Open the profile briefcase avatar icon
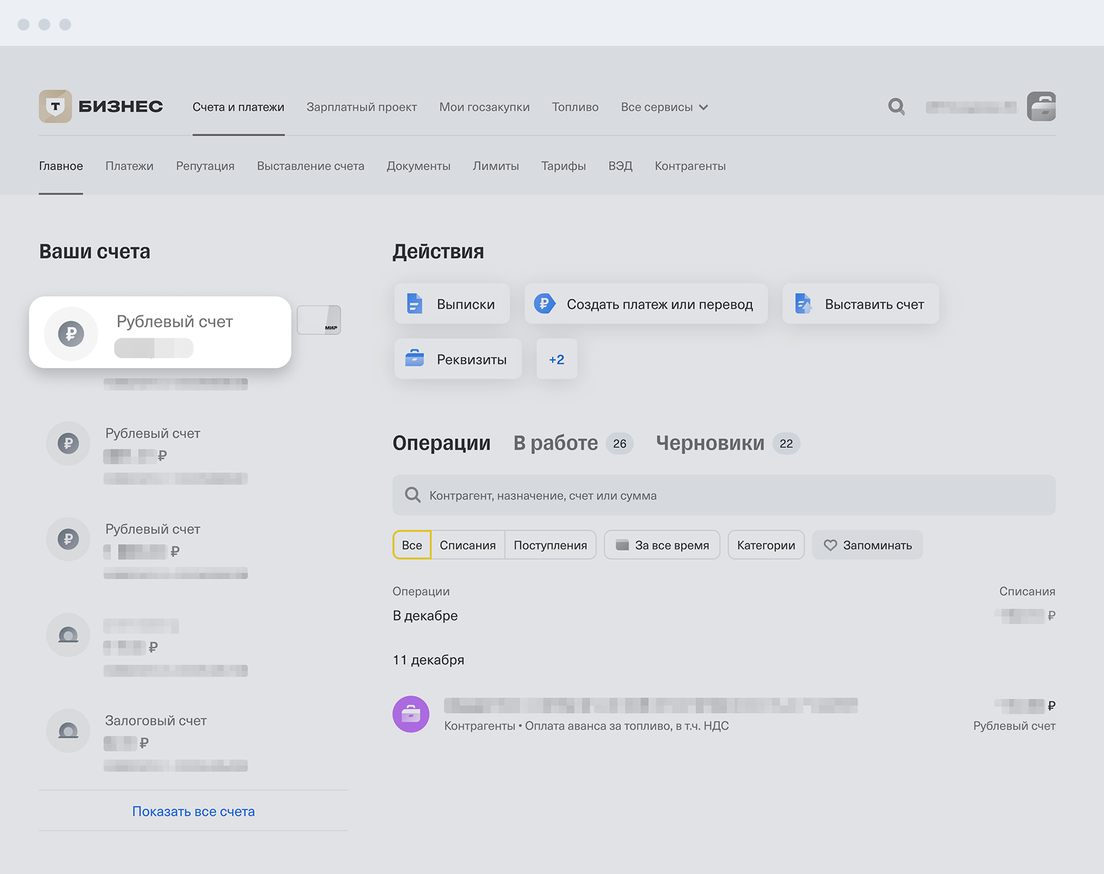The width and height of the screenshot is (1104, 874). (x=1041, y=107)
